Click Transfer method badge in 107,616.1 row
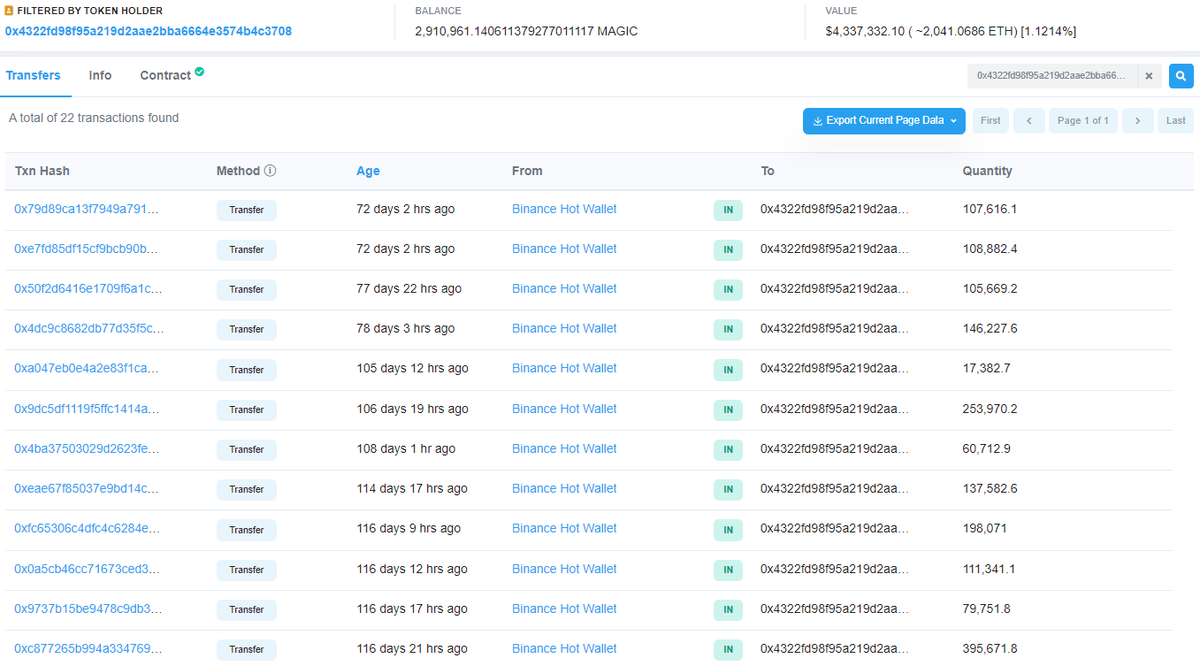The width and height of the screenshot is (1200, 666). [x=246, y=210]
